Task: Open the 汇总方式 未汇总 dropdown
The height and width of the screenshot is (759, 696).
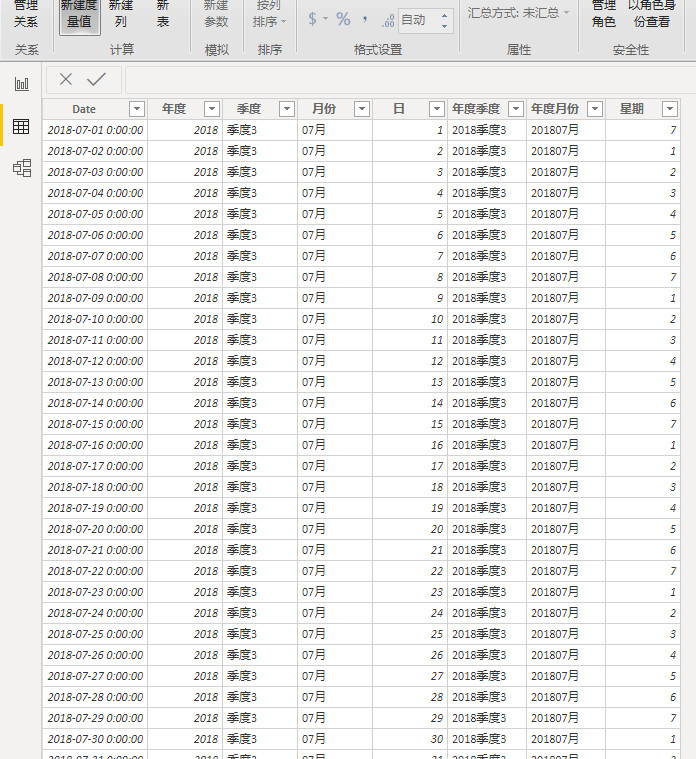Action: (x=518, y=13)
